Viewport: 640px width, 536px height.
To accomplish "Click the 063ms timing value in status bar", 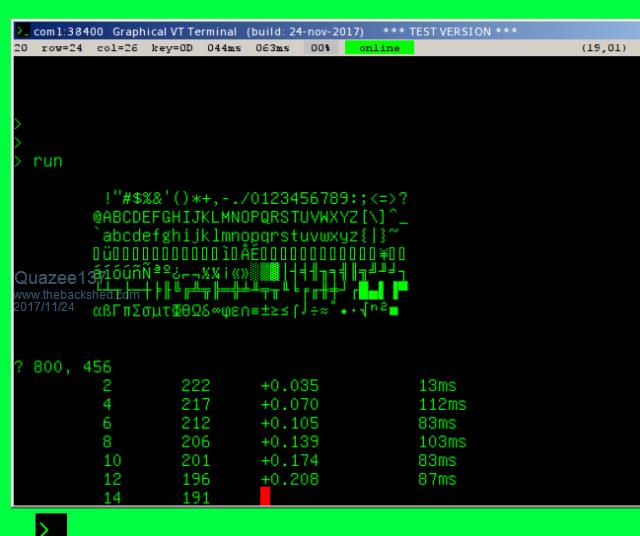I will (x=272, y=48).
